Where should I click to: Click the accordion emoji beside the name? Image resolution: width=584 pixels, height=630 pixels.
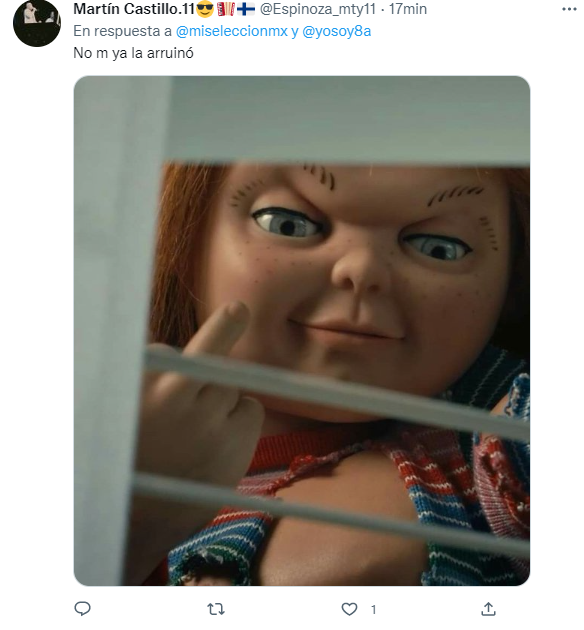(225, 9)
